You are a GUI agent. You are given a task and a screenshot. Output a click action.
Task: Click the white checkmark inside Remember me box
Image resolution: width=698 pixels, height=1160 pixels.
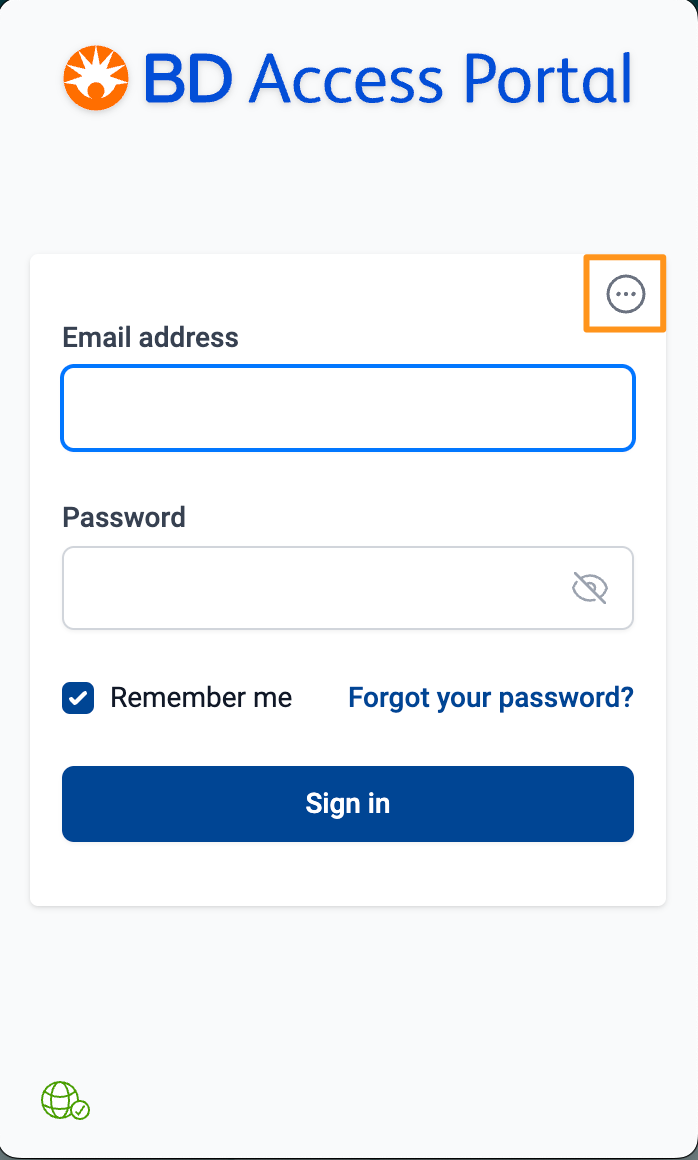pyautogui.click(x=78, y=698)
